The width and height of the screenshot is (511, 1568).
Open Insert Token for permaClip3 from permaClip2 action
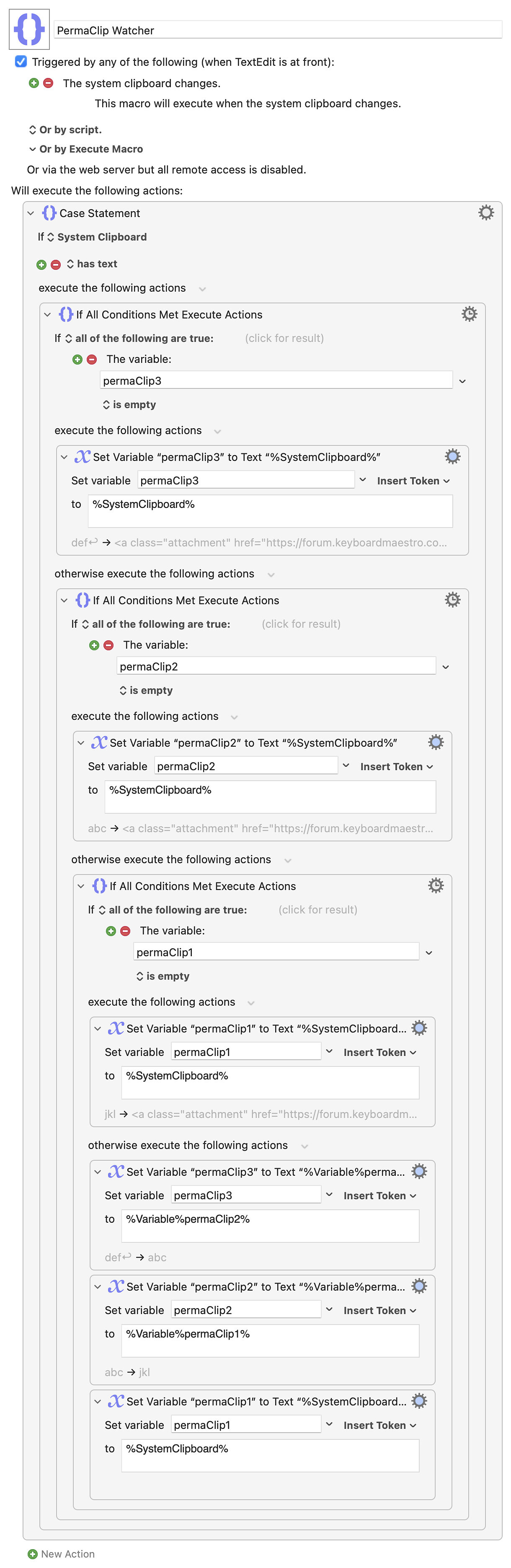pos(379,1195)
